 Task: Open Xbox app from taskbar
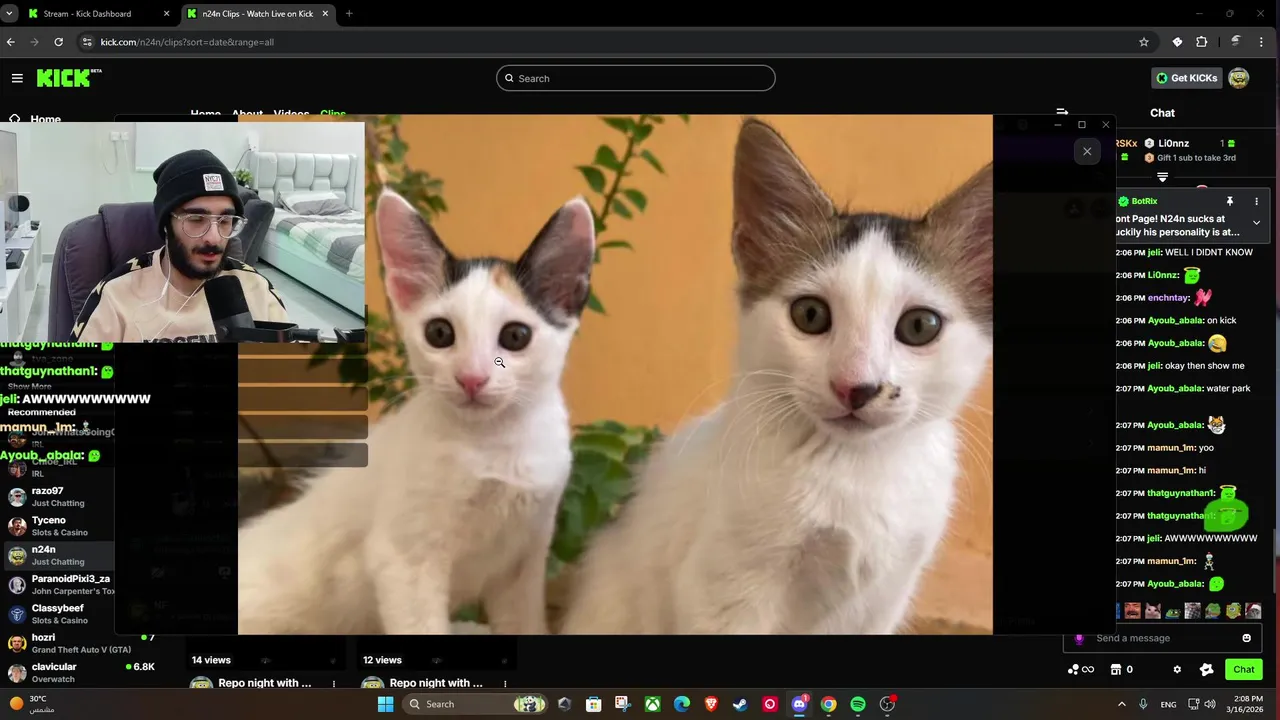pyautogui.click(x=652, y=704)
